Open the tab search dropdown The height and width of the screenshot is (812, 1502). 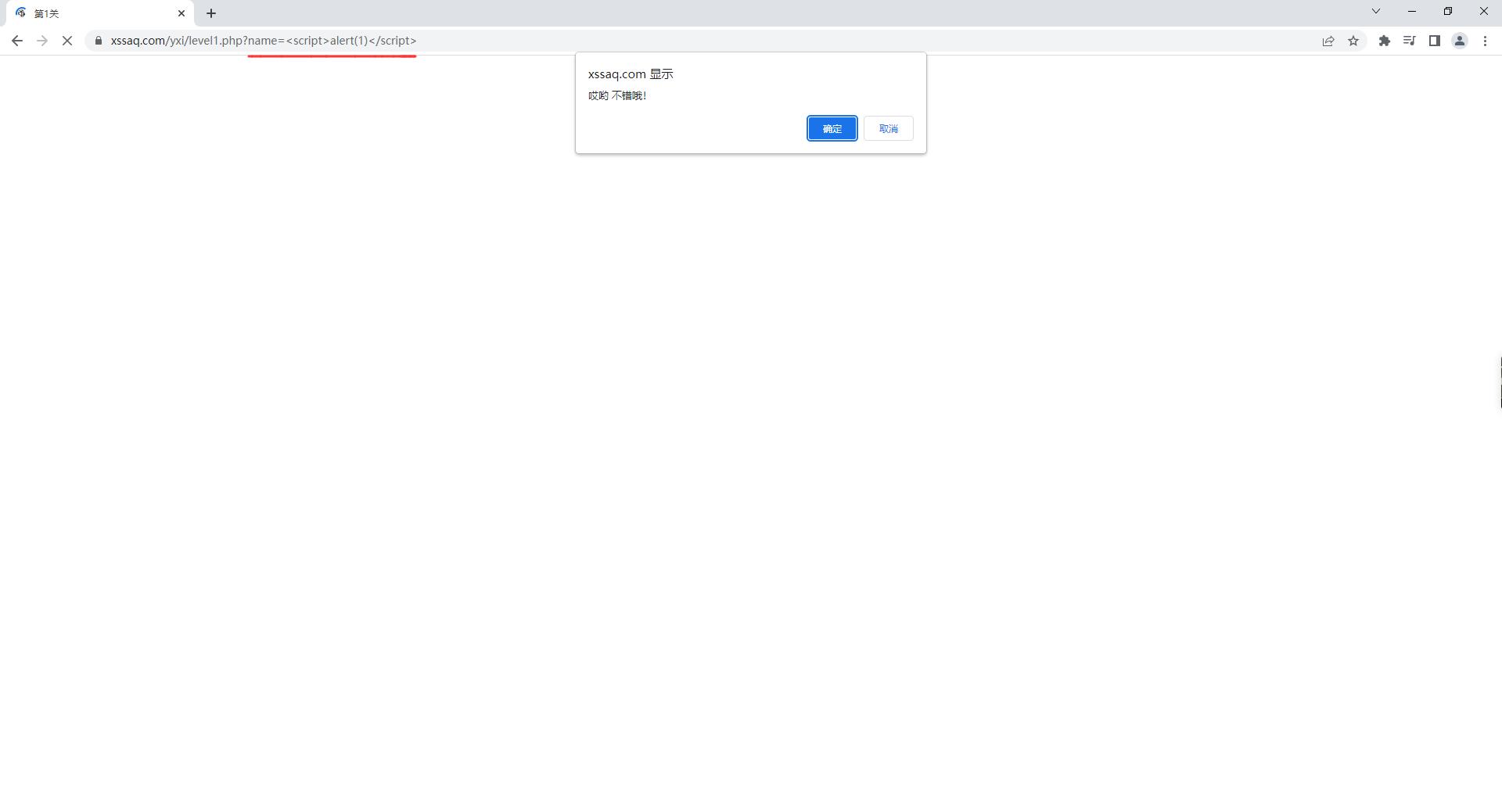tap(1376, 12)
